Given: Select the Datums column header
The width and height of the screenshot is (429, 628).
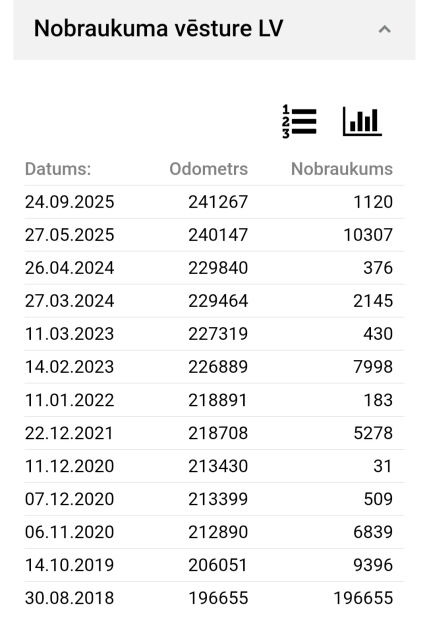Looking at the screenshot, I should click(58, 169).
